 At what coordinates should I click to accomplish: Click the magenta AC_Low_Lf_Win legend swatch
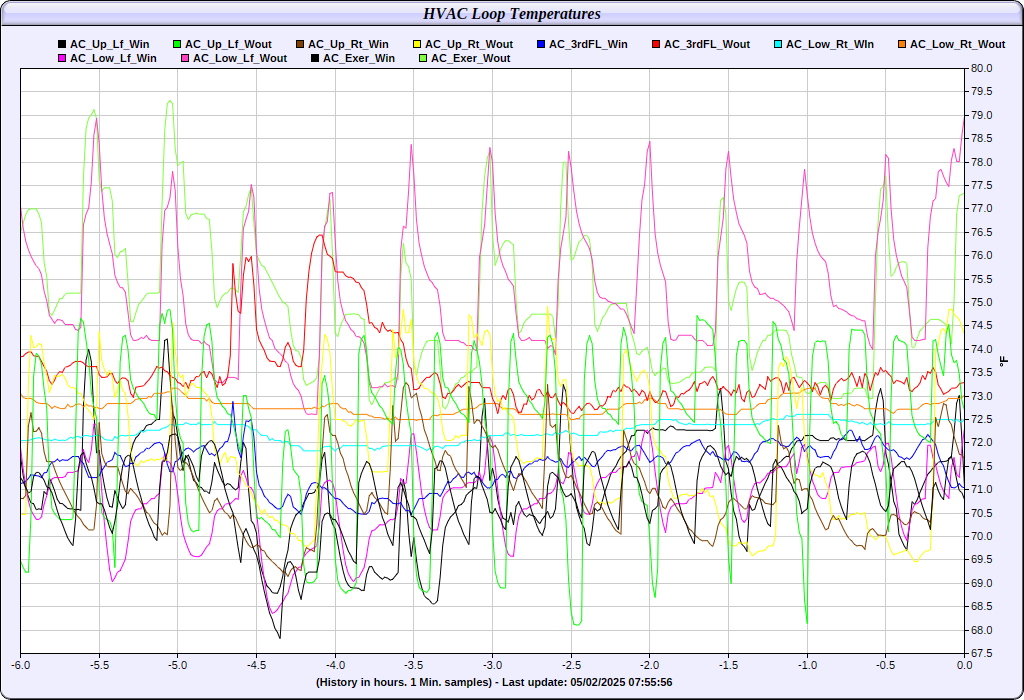(62, 58)
